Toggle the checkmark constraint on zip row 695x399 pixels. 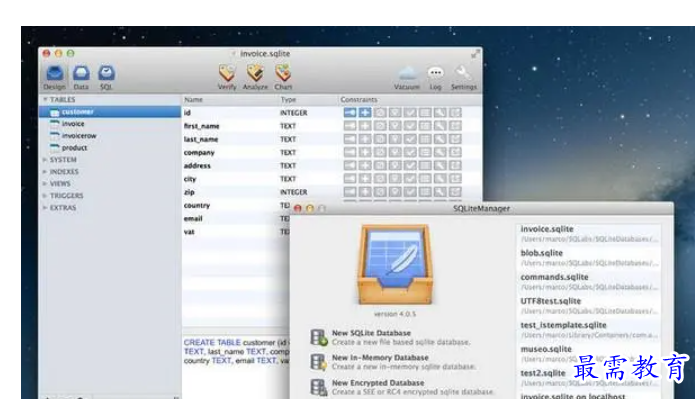410,192
